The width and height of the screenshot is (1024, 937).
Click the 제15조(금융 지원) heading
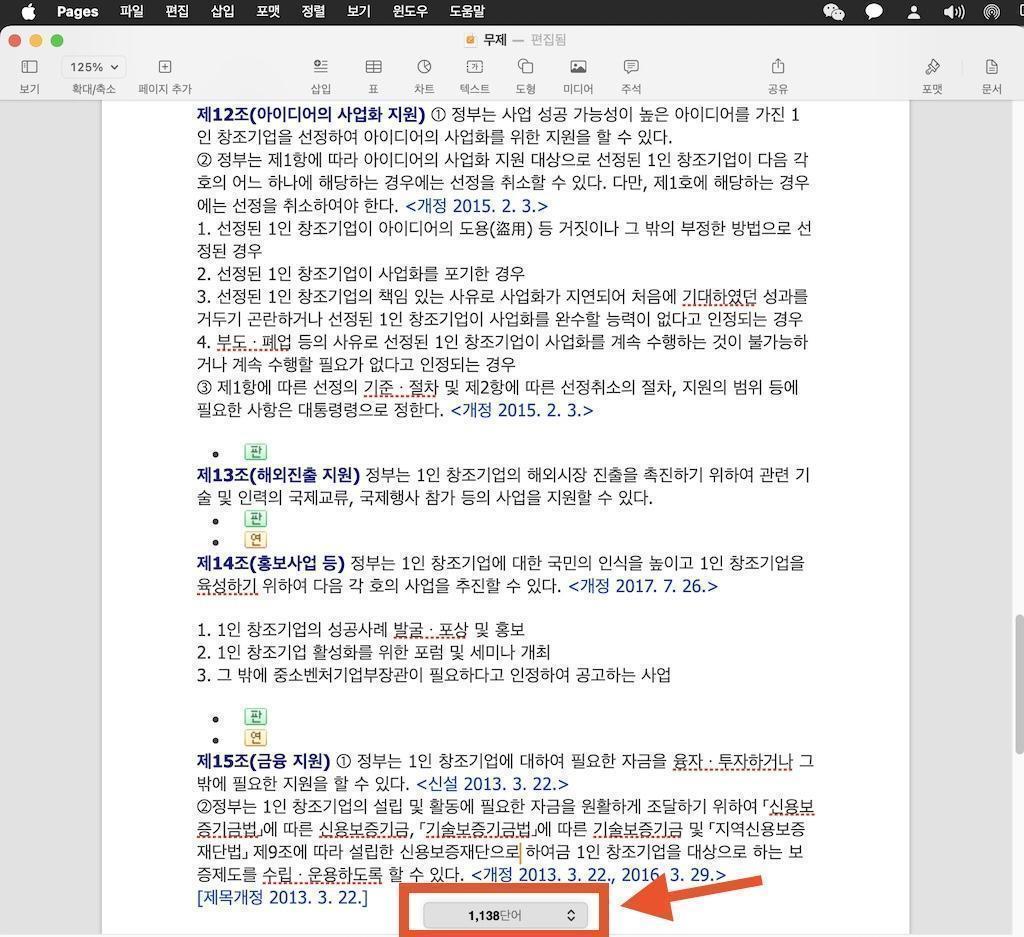point(263,761)
